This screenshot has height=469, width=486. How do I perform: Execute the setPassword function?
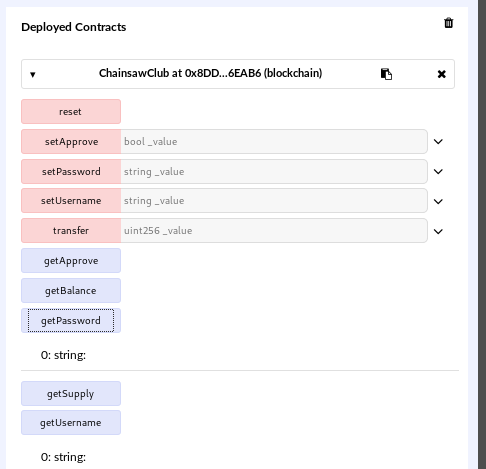pyautogui.click(x=71, y=172)
